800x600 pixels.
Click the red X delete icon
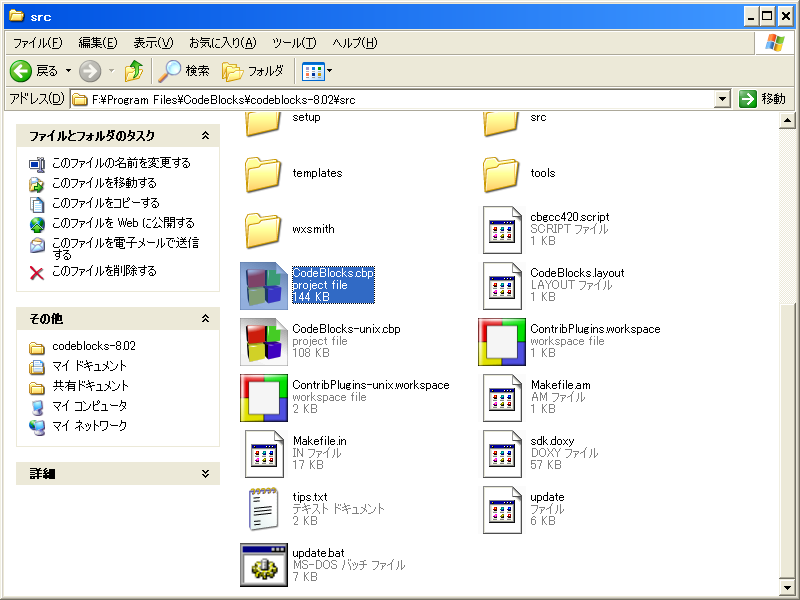pos(37,273)
